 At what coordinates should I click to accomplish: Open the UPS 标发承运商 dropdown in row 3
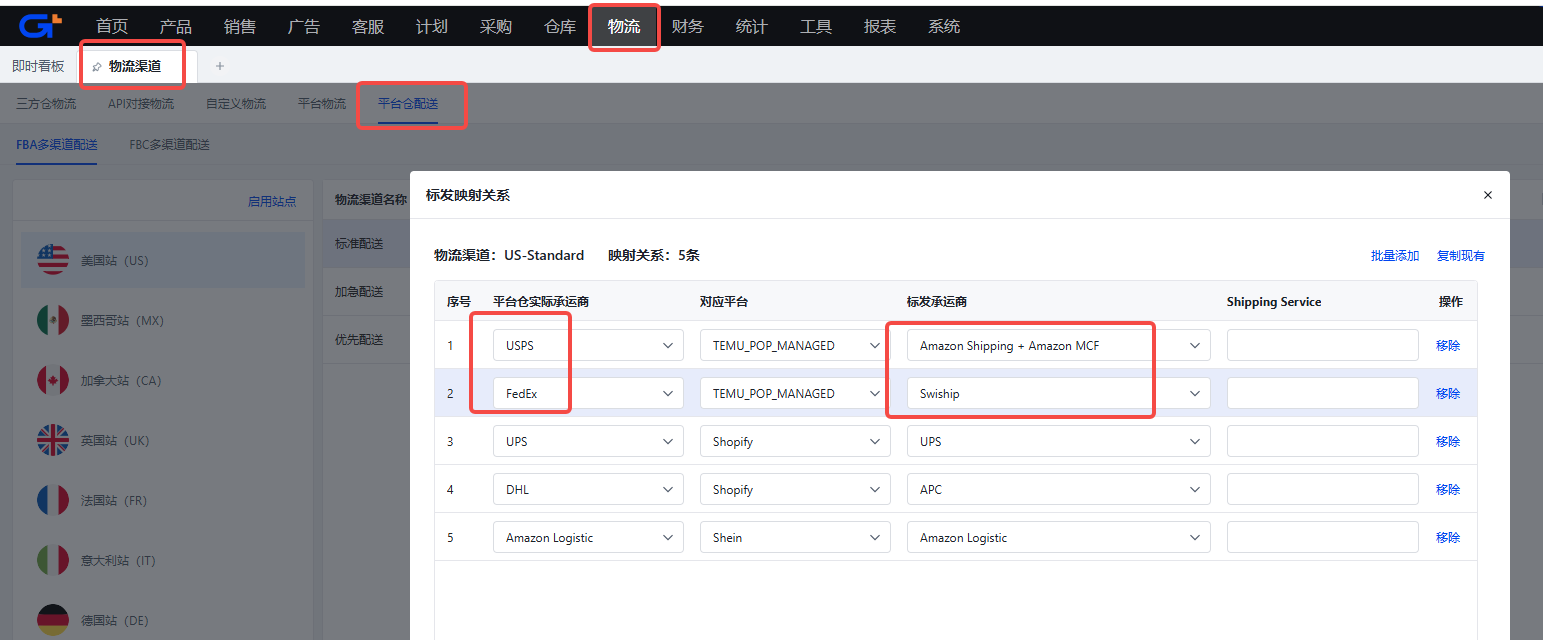pyautogui.click(x=1059, y=441)
